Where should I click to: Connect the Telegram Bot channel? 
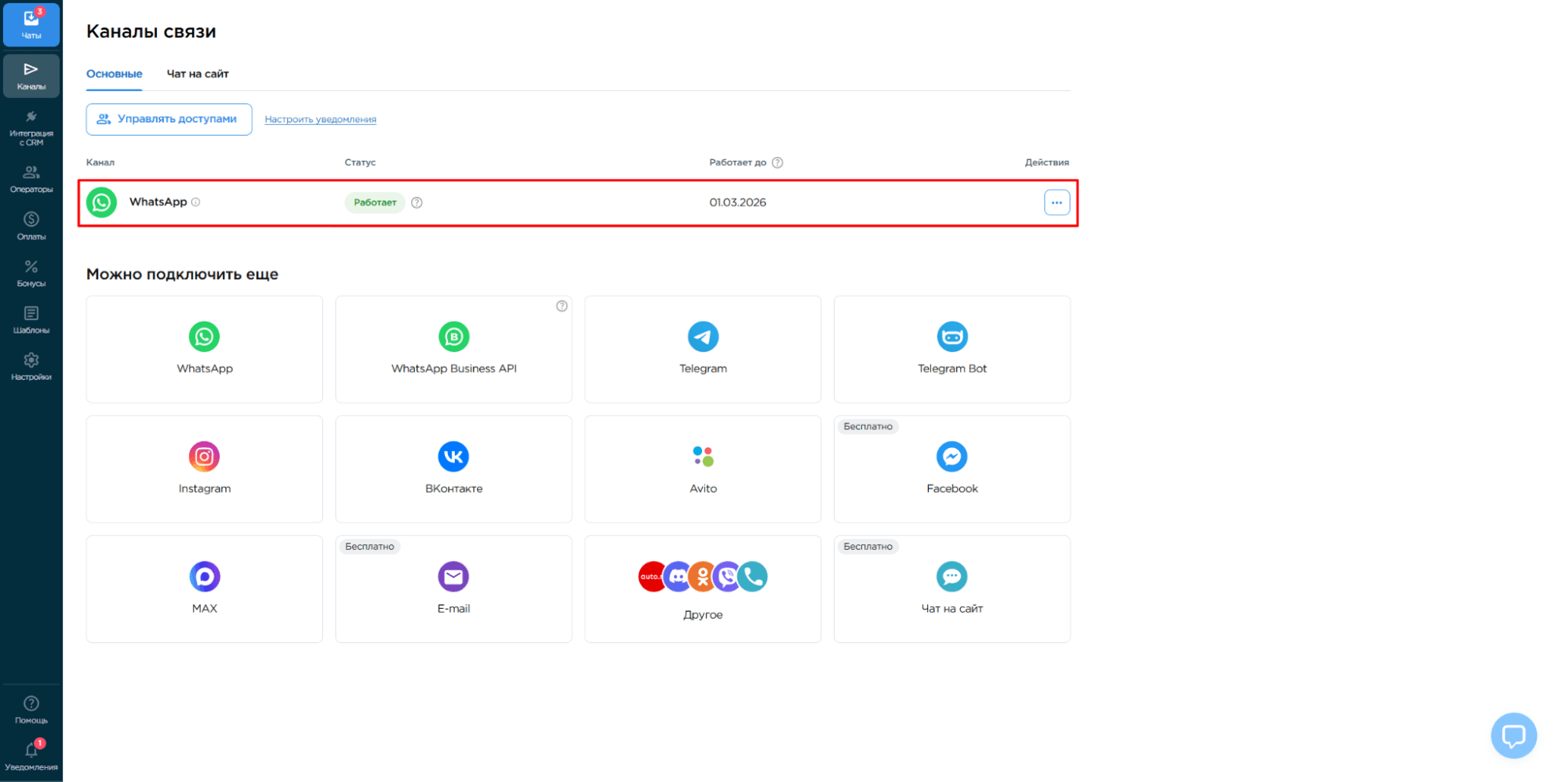952,349
